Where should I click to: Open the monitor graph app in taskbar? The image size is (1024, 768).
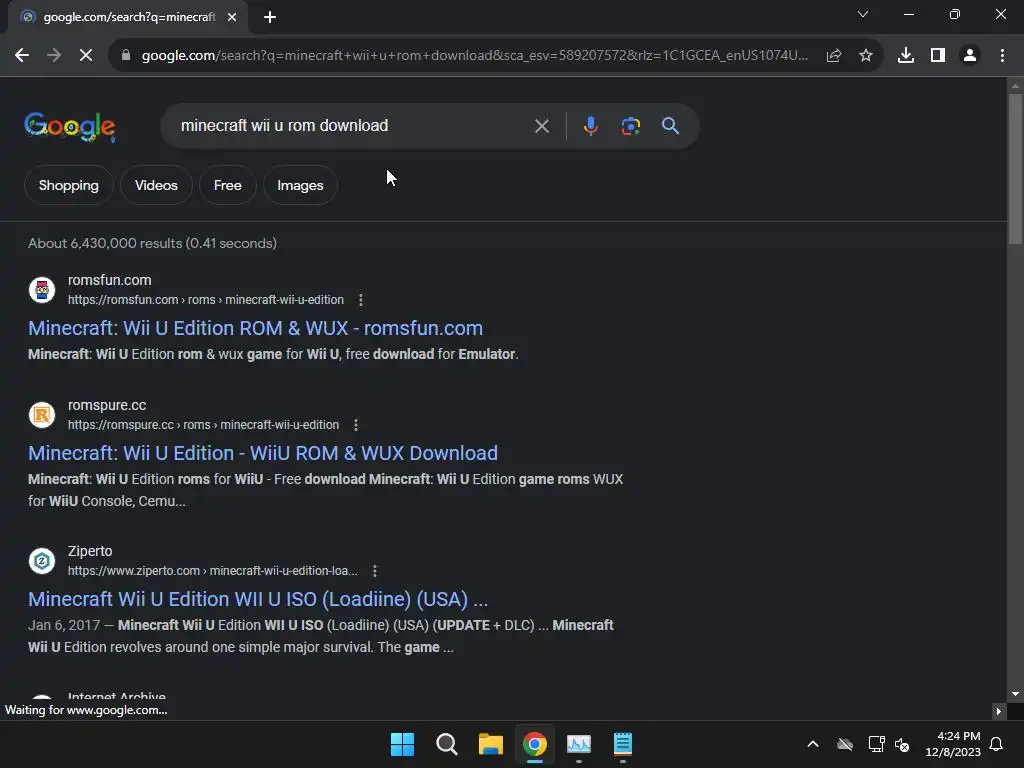[579, 744]
